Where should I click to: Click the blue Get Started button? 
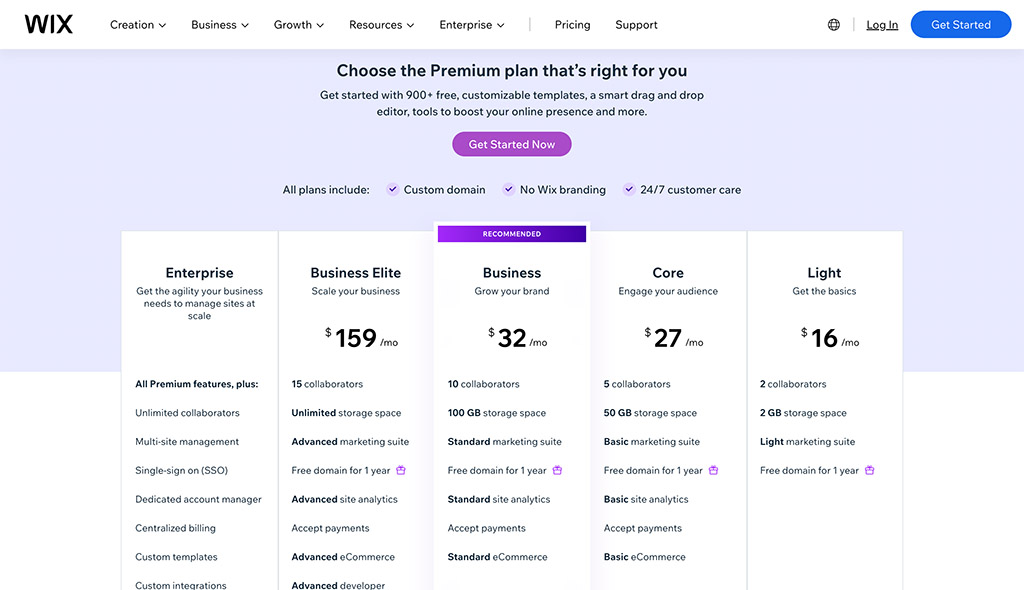960,23
